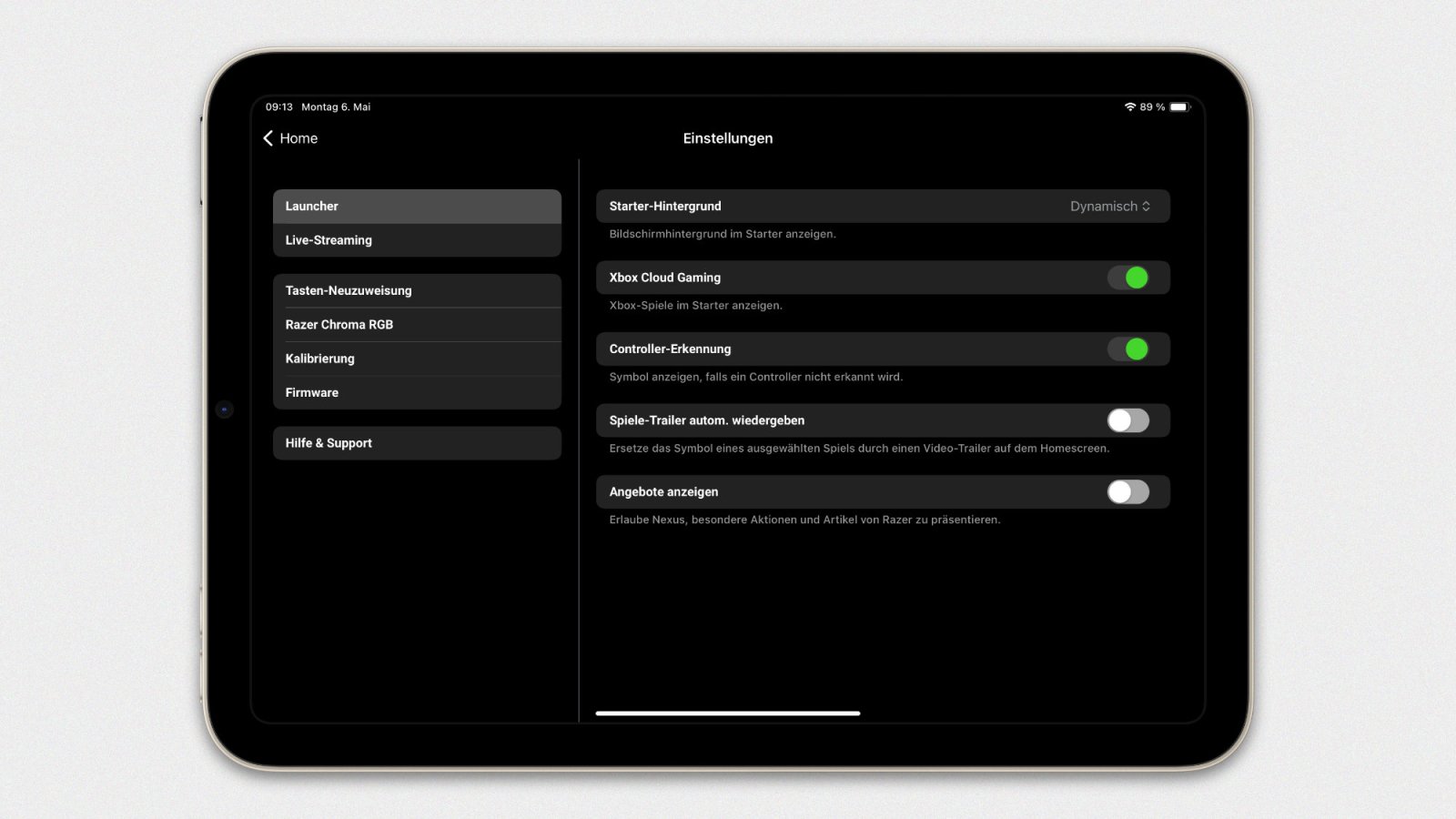This screenshot has width=1456, height=819.
Task: Turn on the Angebote anzeigen toggle
Action: [x=1128, y=491]
